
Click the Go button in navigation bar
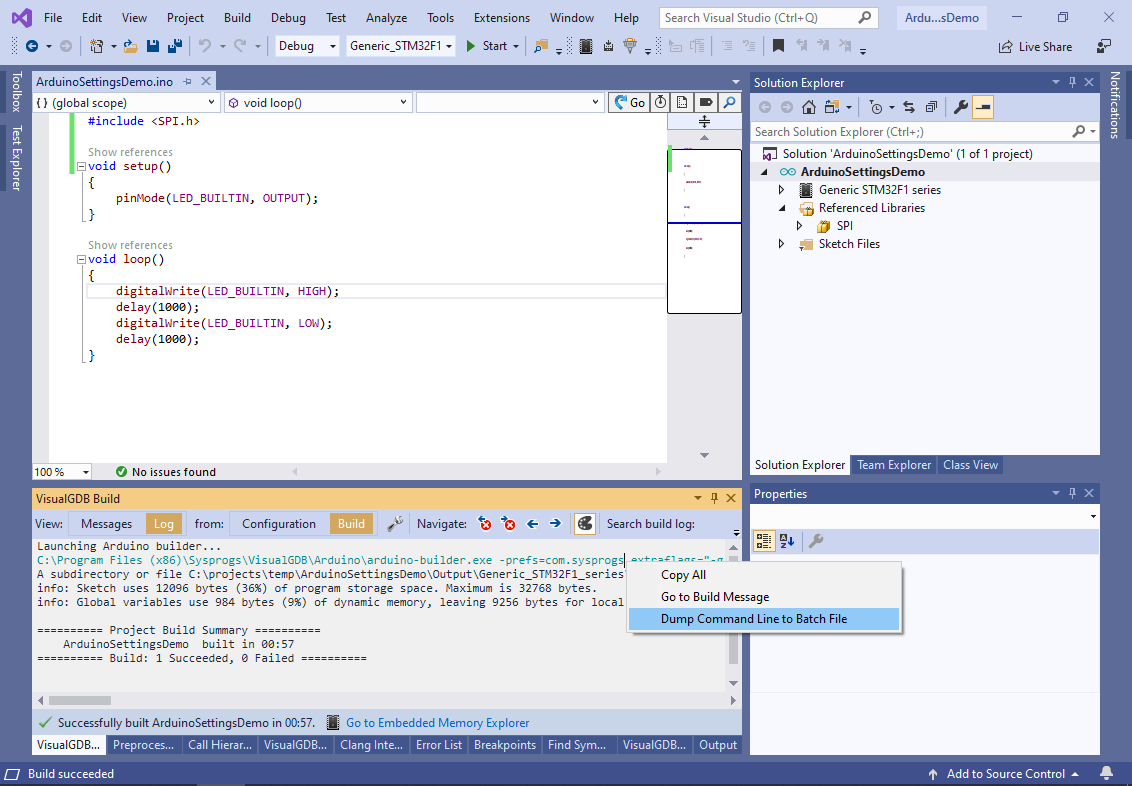coord(630,102)
